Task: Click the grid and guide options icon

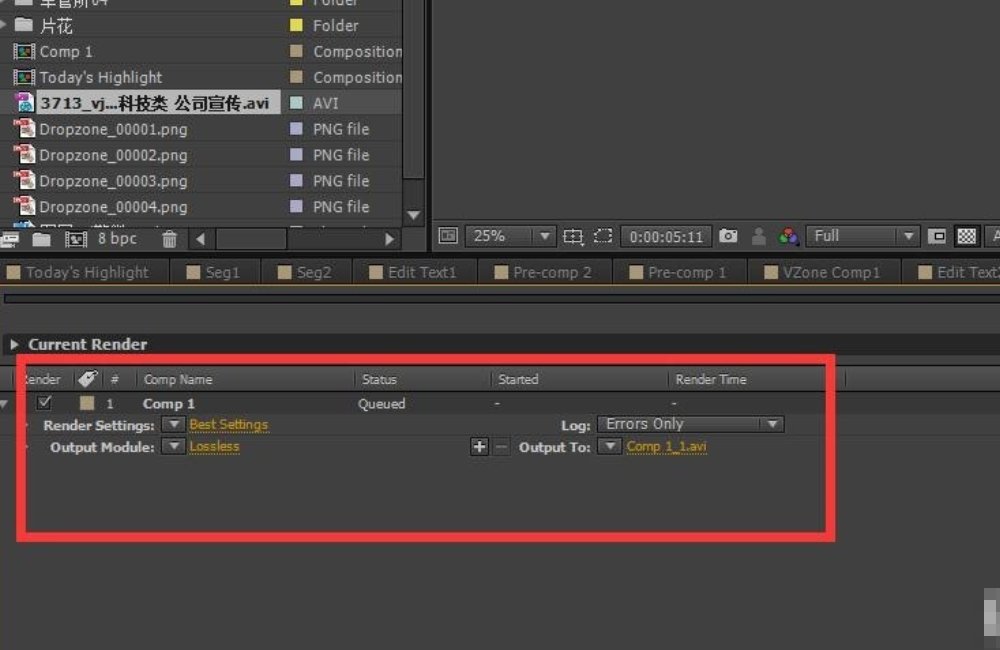Action: pyautogui.click(x=572, y=236)
